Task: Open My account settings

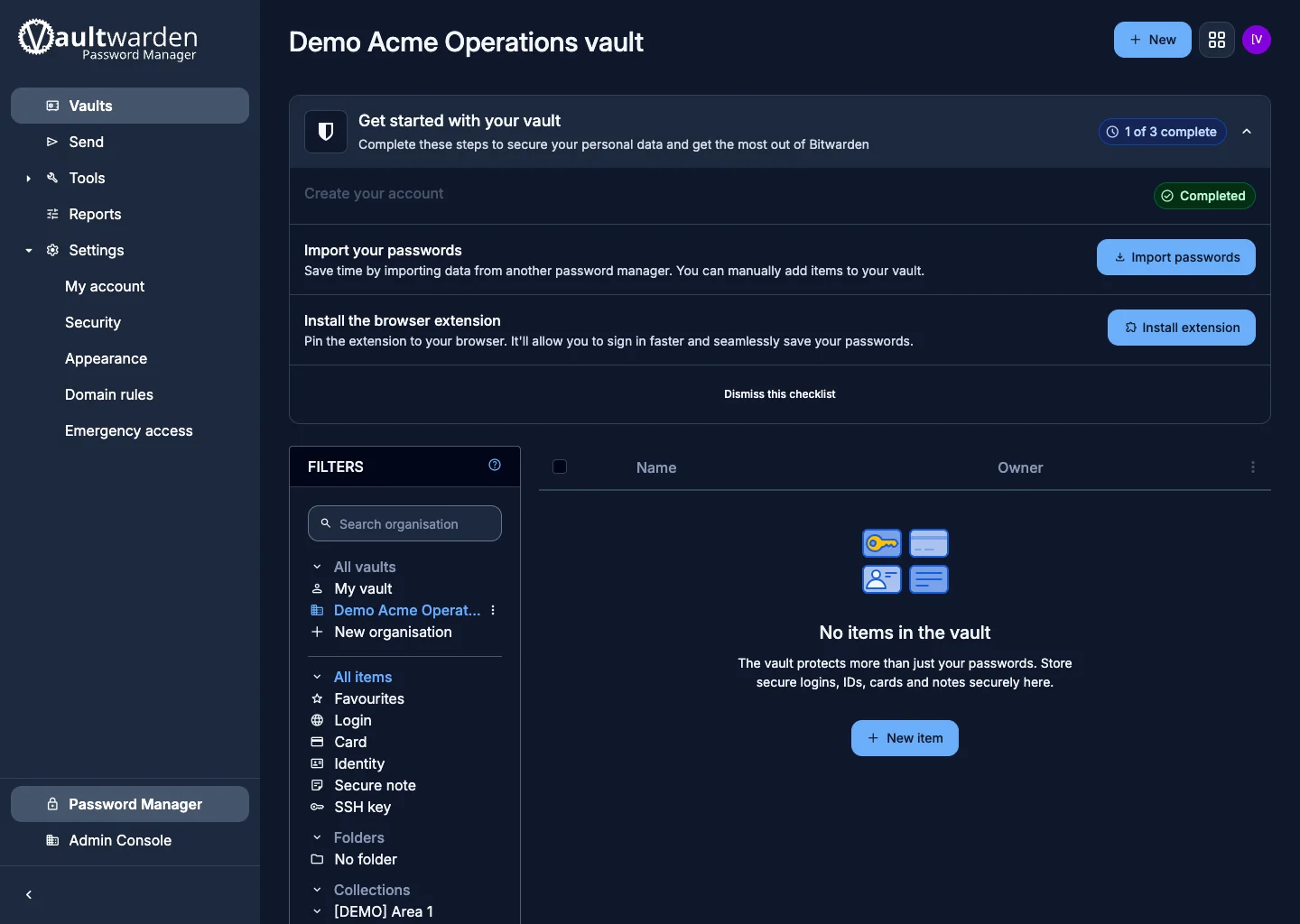Action: pos(105,286)
